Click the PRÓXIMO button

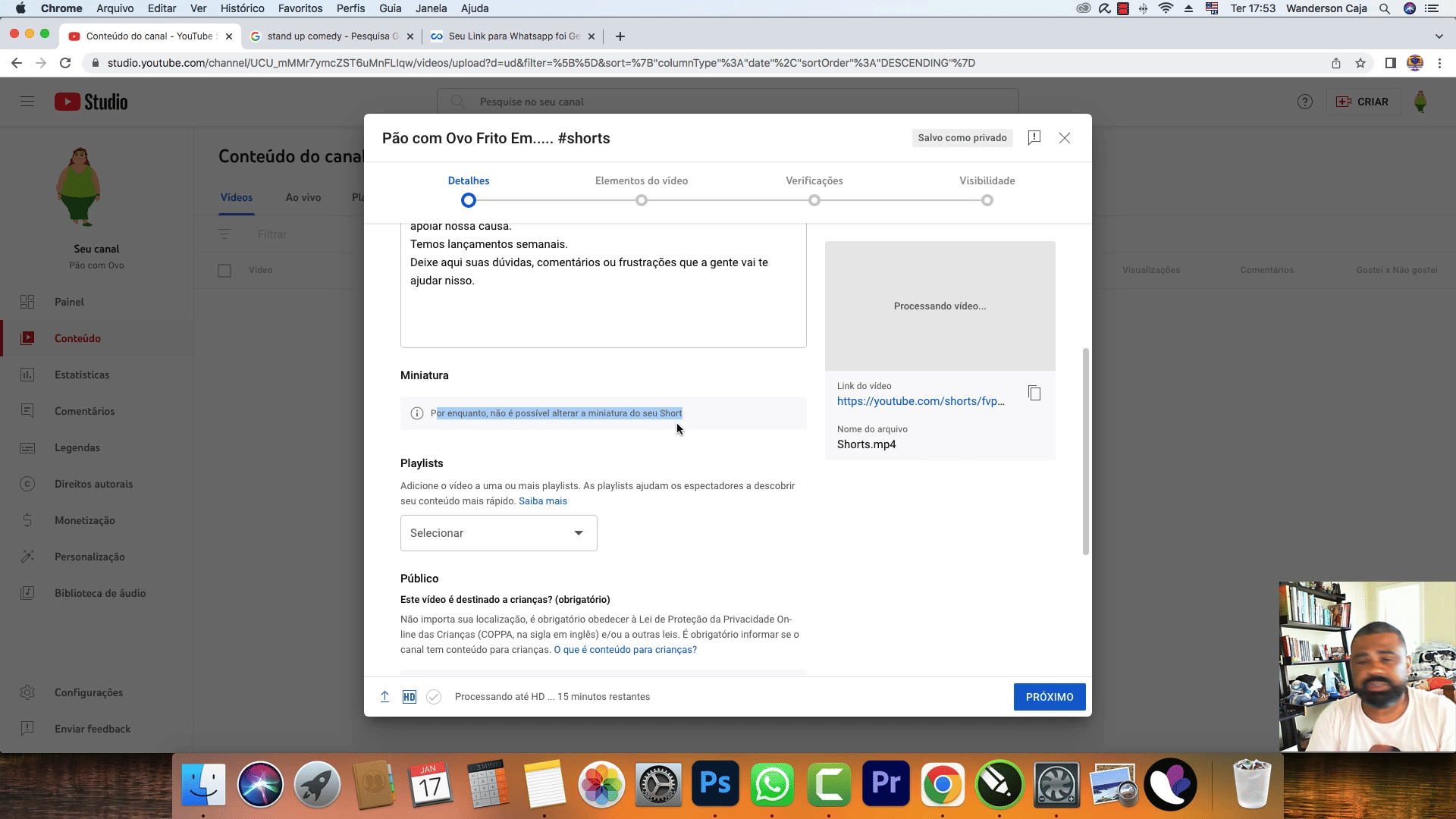1049,697
